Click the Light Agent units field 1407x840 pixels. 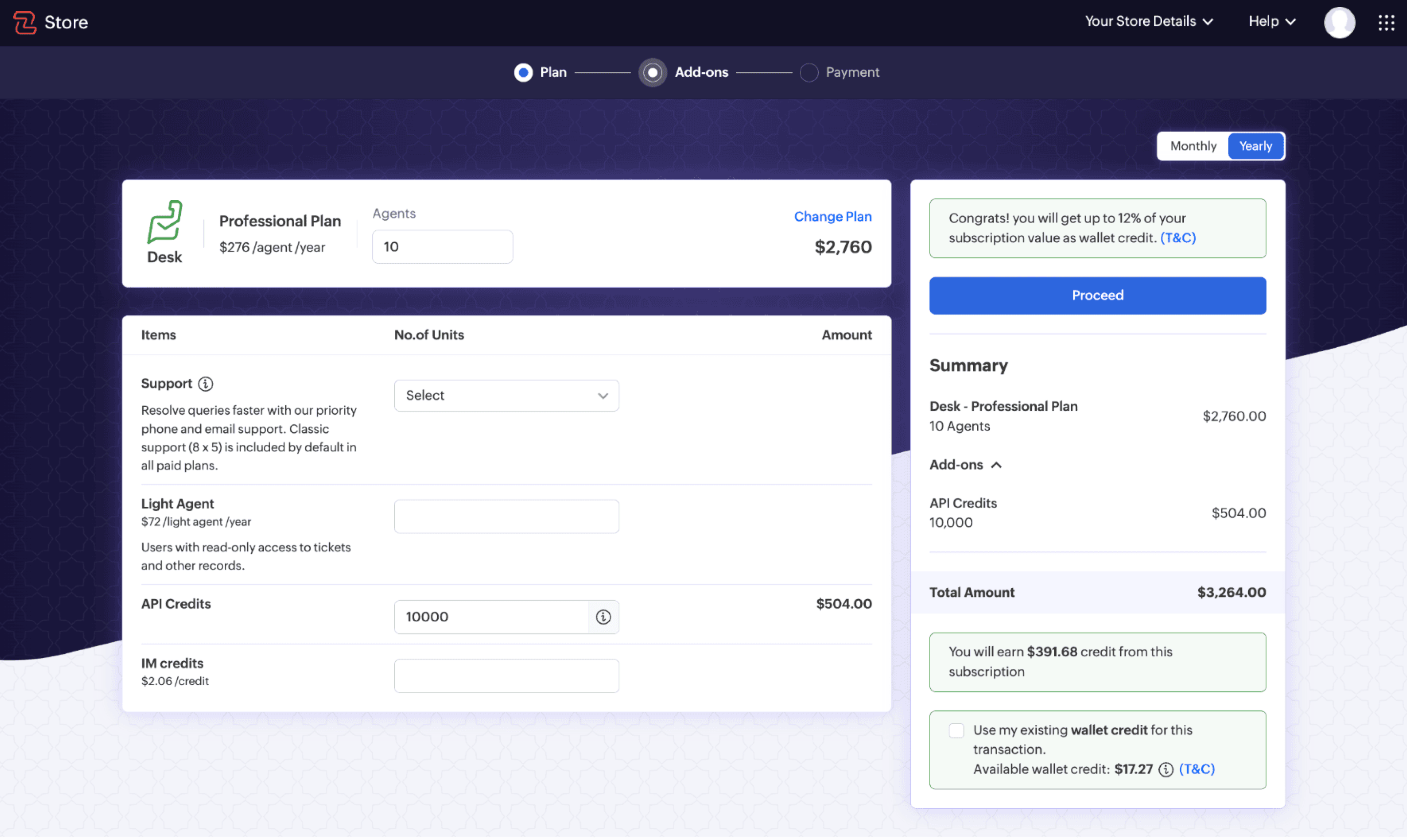506,516
